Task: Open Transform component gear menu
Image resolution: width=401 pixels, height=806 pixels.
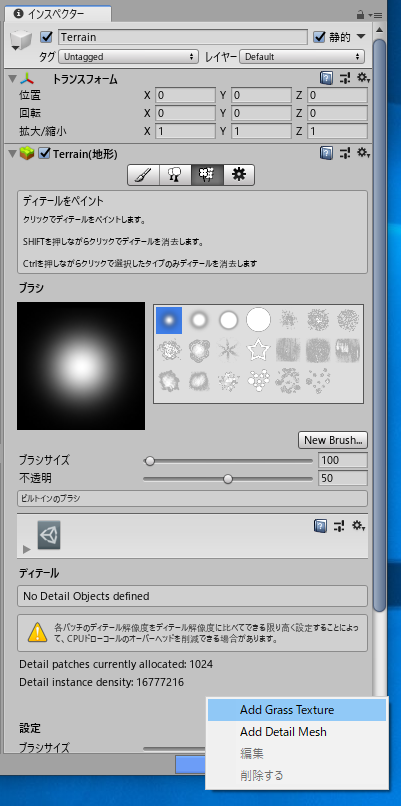Action: (363, 78)
